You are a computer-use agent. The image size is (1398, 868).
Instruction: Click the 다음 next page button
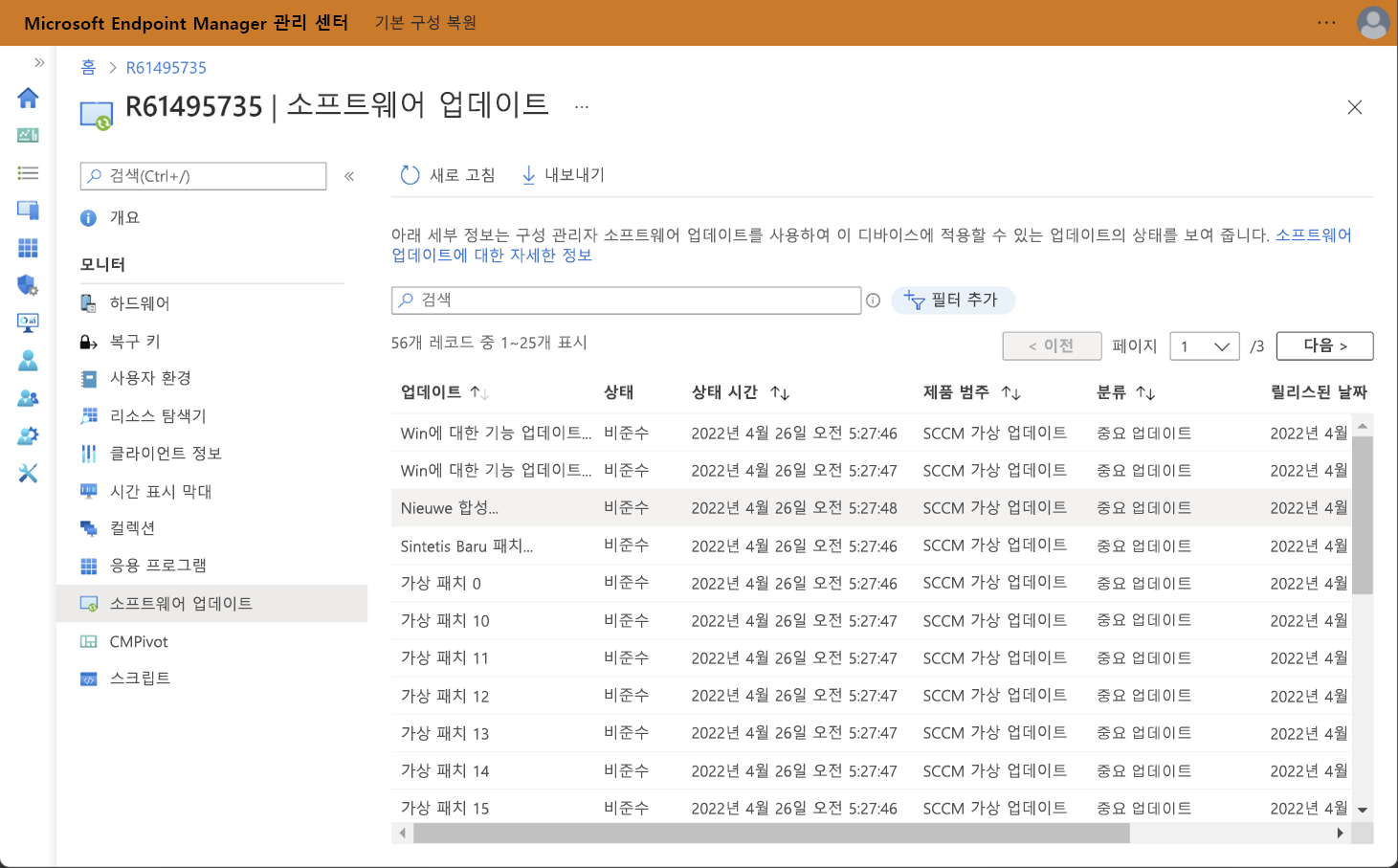click(x=1325, y=345)
